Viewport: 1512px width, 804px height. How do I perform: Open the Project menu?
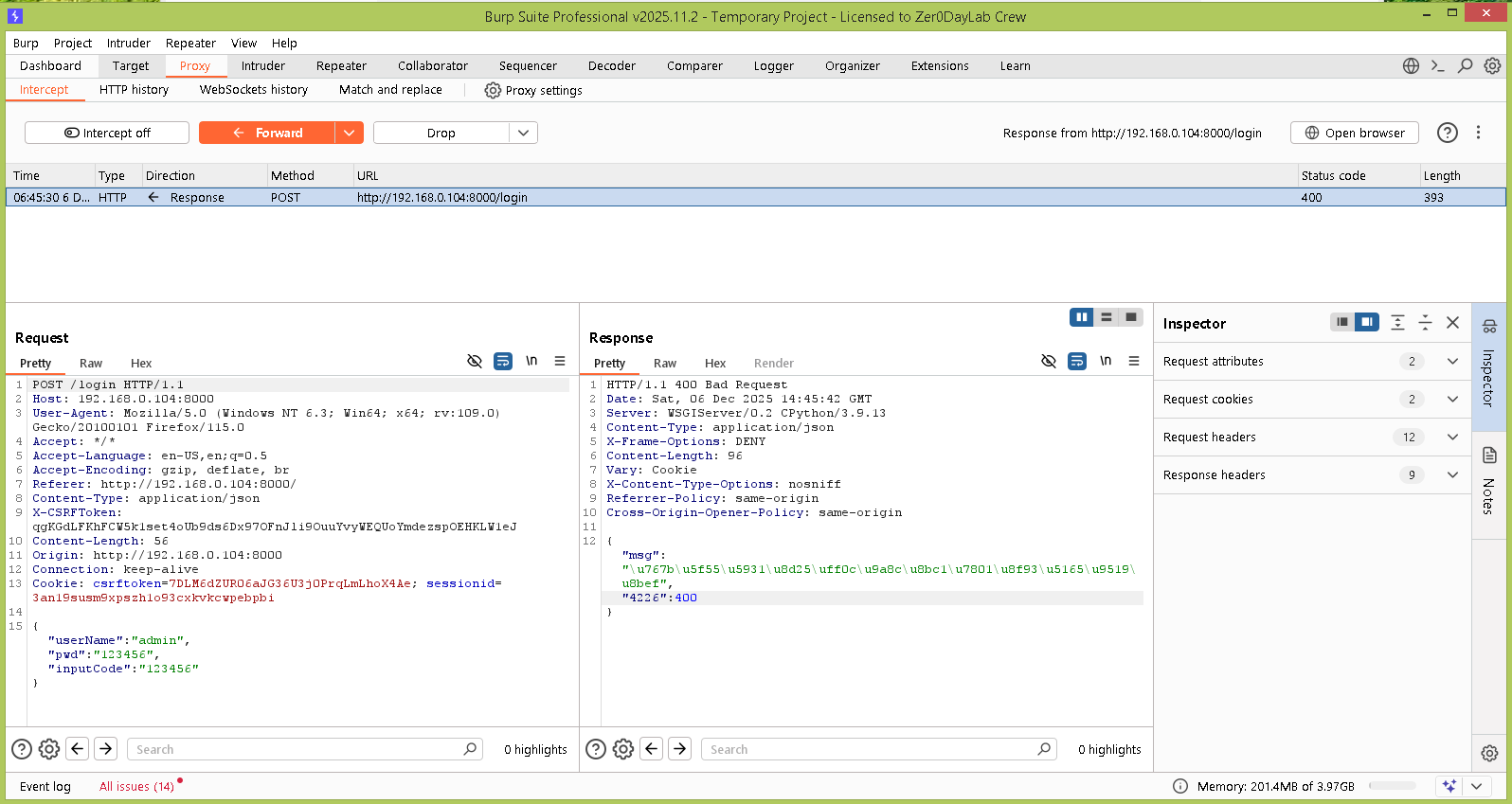click(x=73, y=43)
